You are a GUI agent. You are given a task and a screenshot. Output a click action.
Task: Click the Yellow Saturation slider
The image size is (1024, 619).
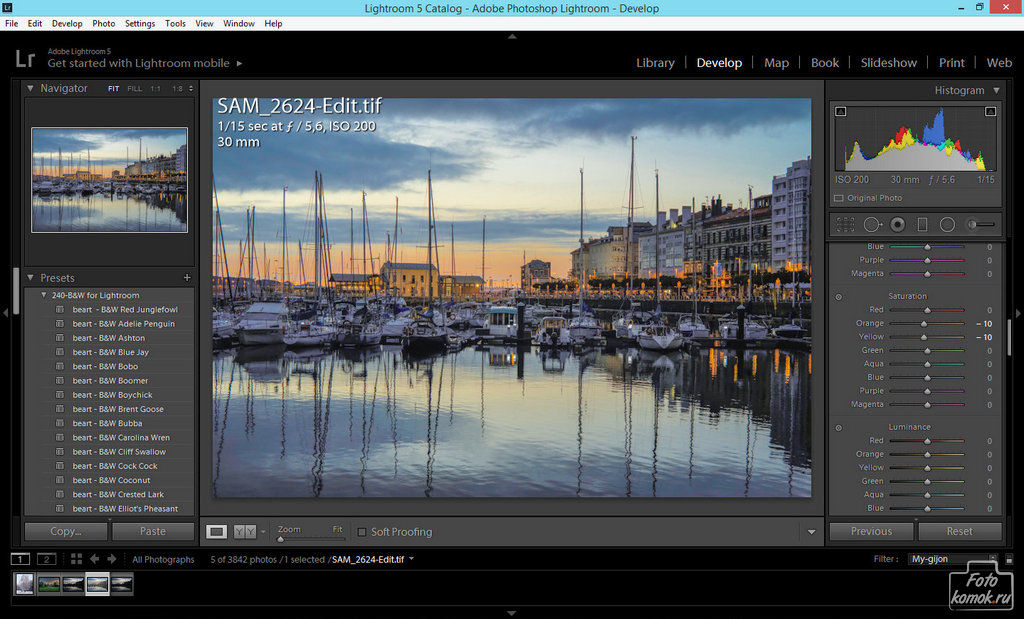click(927, 337)
